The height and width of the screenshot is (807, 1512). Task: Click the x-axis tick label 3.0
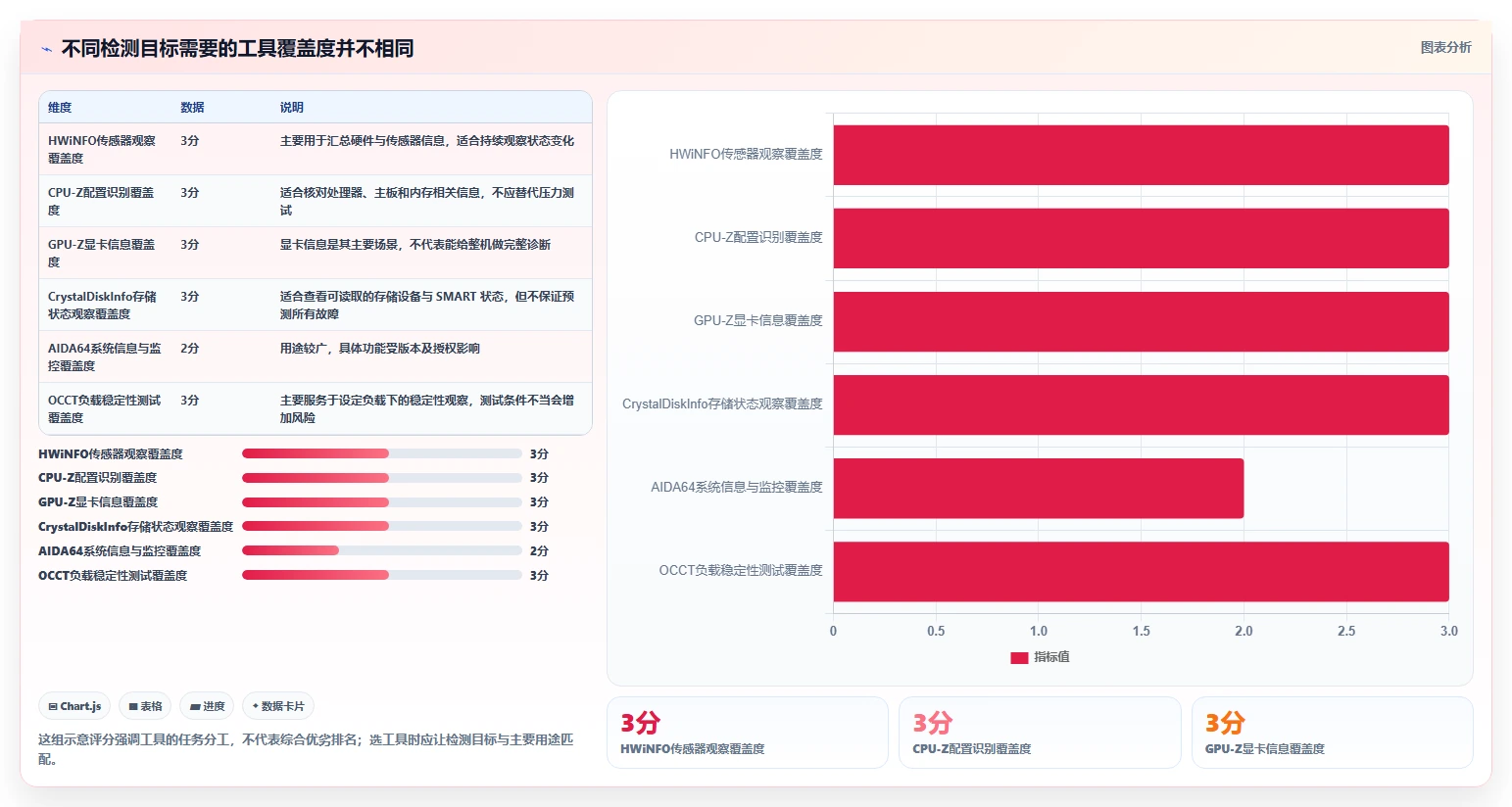1448,631
